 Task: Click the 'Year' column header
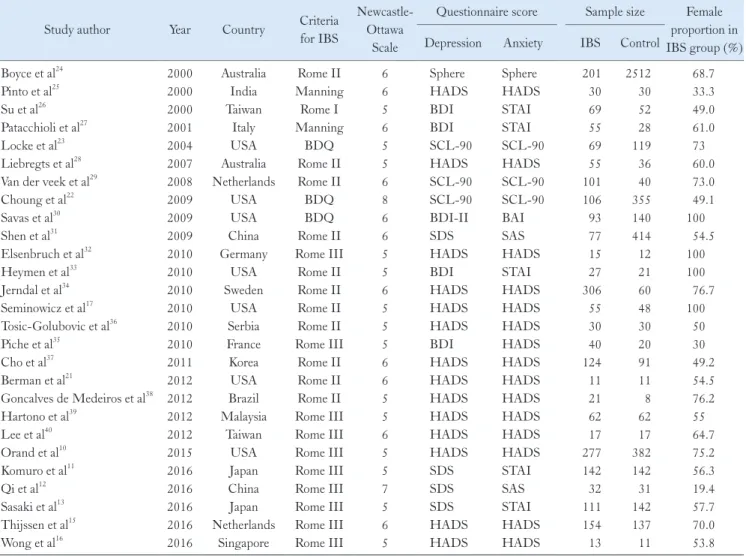click(x=180, y=29)
